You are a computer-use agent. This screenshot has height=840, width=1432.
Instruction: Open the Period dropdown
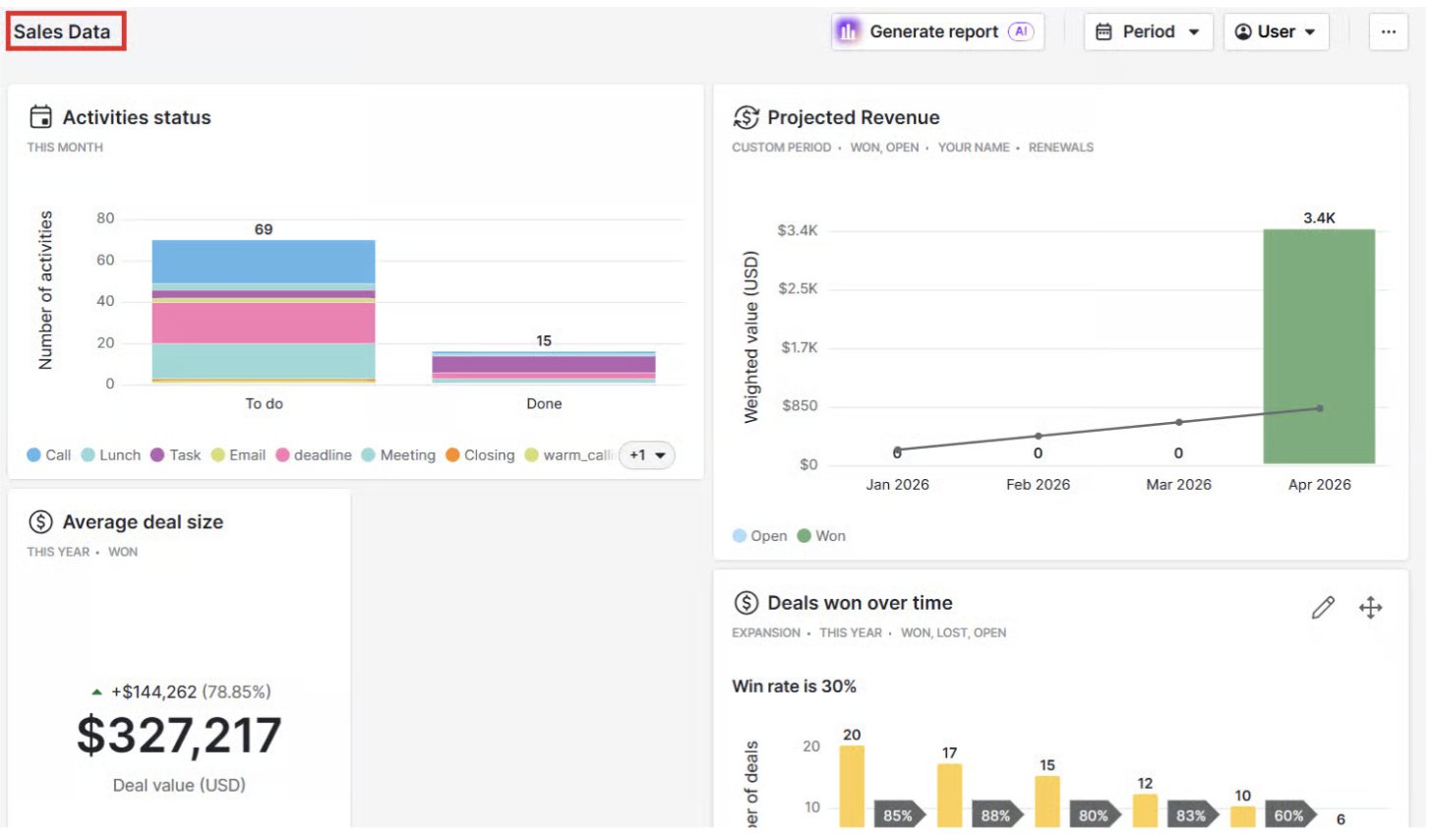(x=1148, y=31)
